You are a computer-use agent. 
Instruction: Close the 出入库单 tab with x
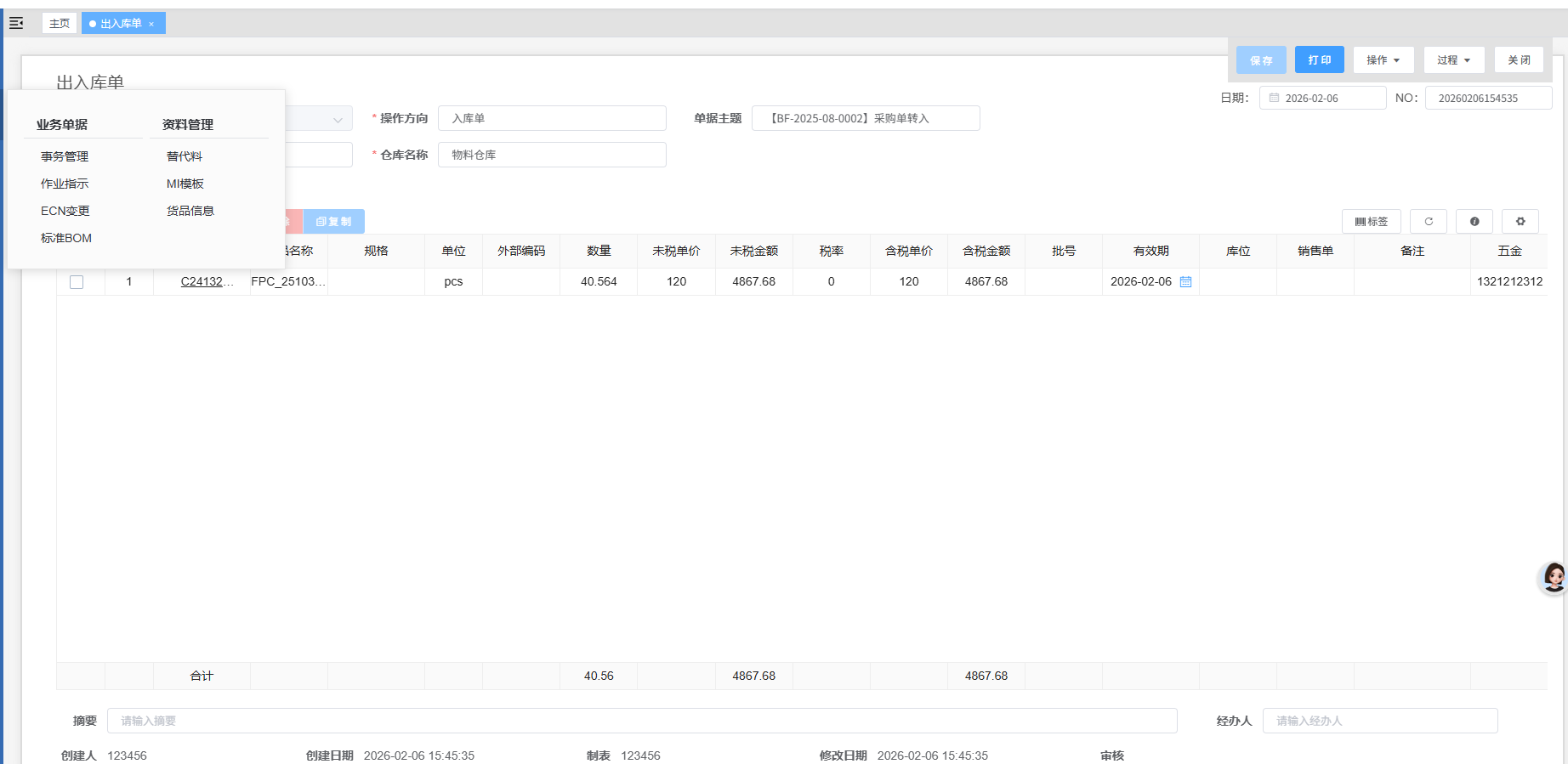(x=151, y=24)
